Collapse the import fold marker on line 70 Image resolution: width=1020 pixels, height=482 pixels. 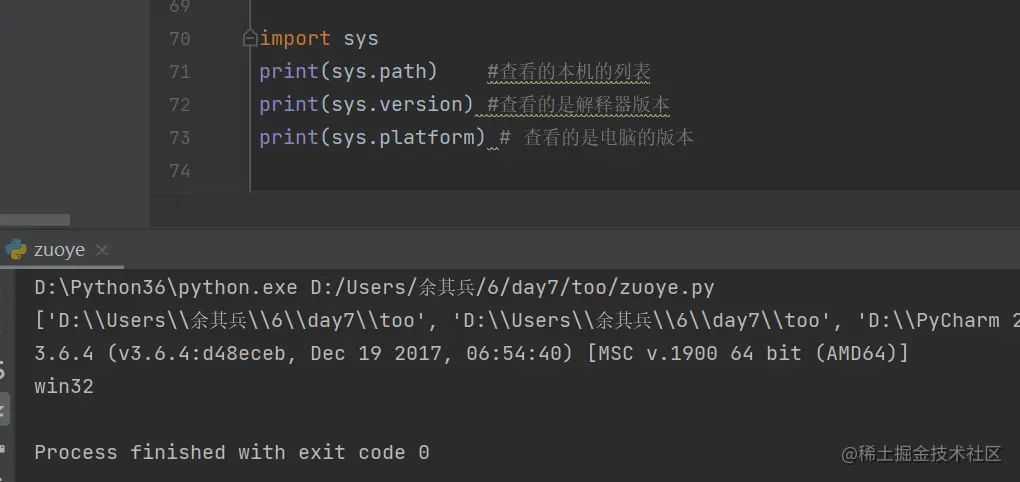pyautogui.click(x=250, y=39)
